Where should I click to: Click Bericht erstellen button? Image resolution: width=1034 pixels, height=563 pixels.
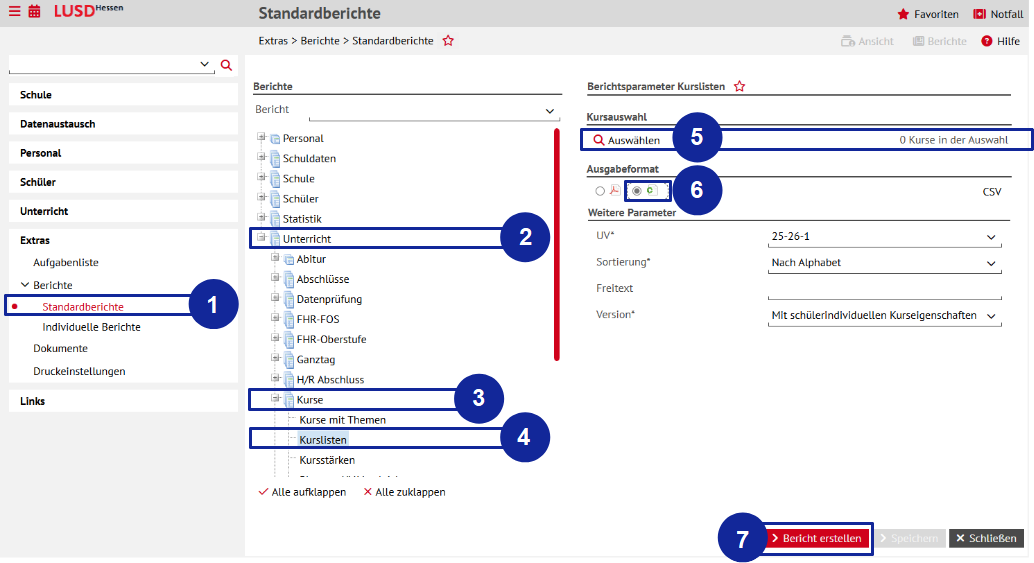pyautogui.click(x=817, y=538)
